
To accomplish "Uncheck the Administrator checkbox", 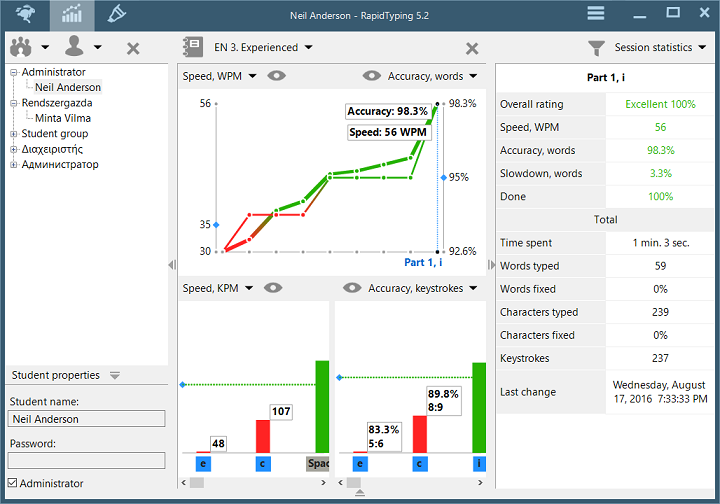I will (14, 483).
